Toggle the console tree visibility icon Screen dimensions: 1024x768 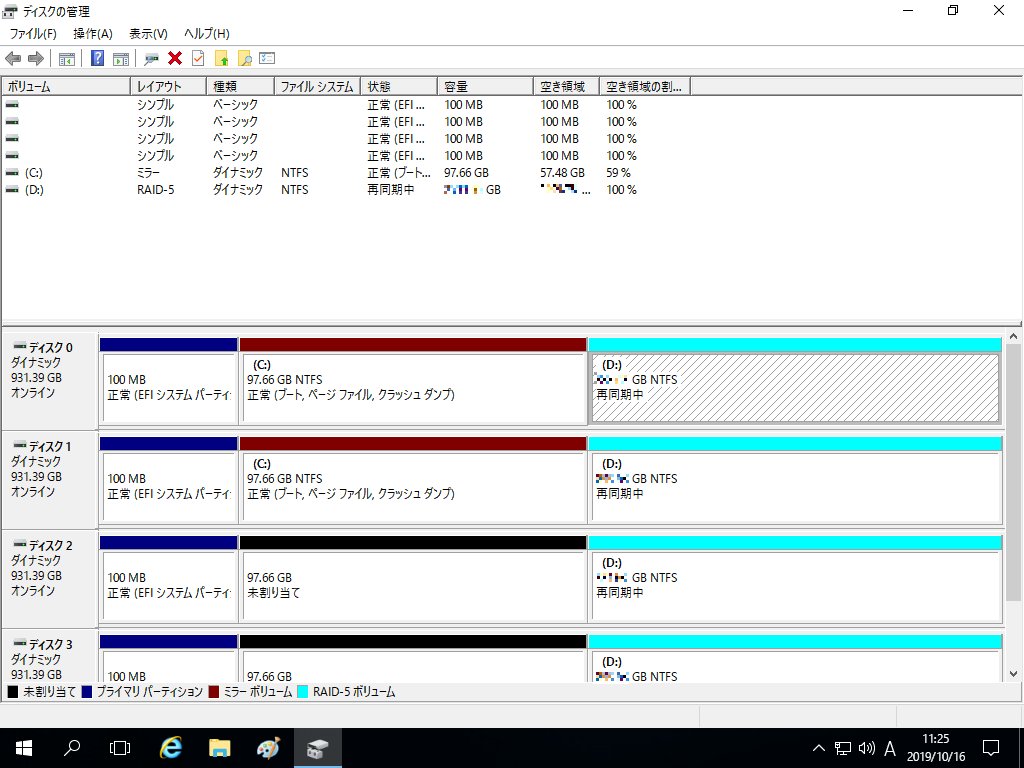pos(67,58)
